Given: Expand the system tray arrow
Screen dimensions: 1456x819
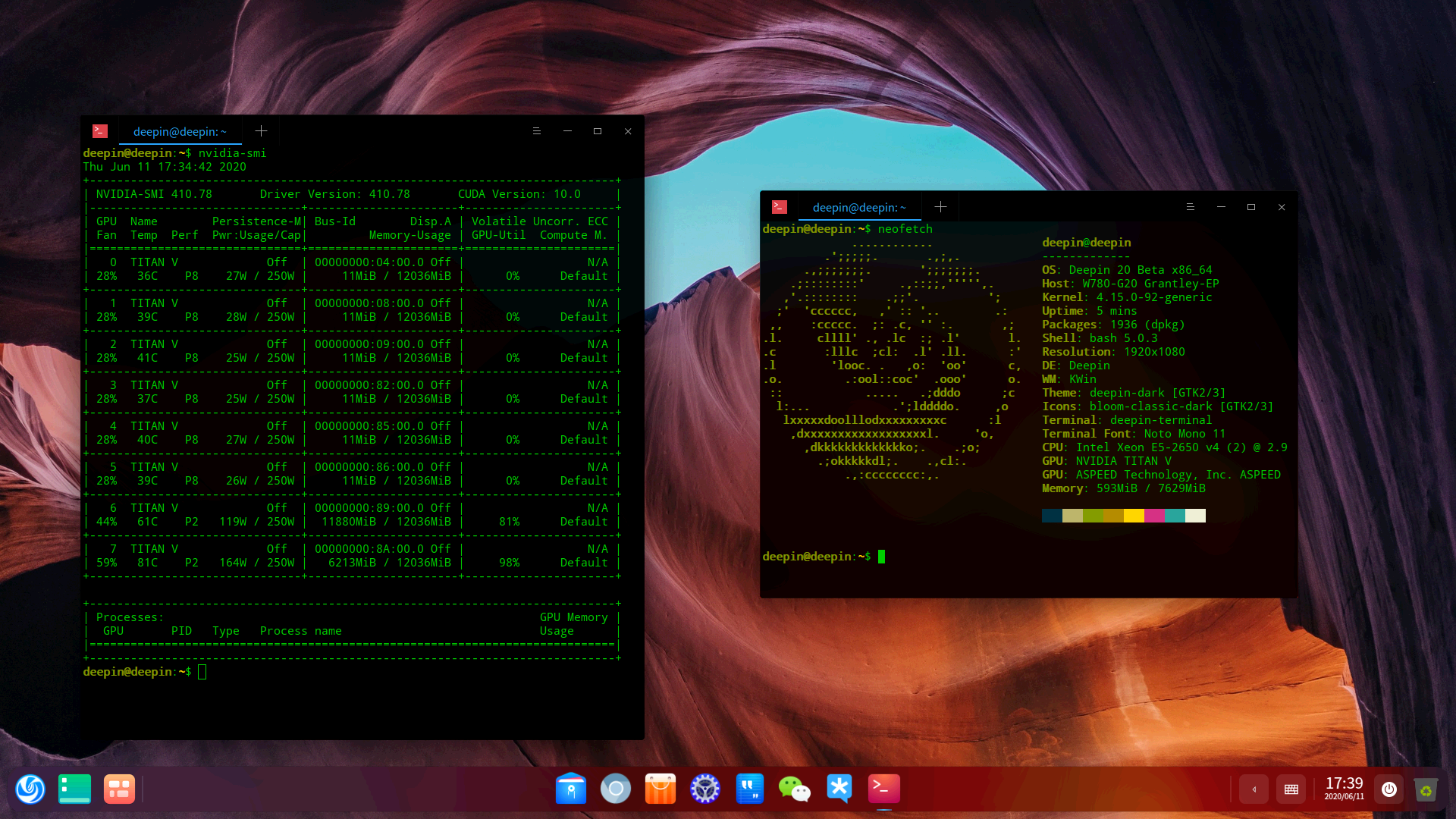Looking at the screenshot, I should point(1254,789).
